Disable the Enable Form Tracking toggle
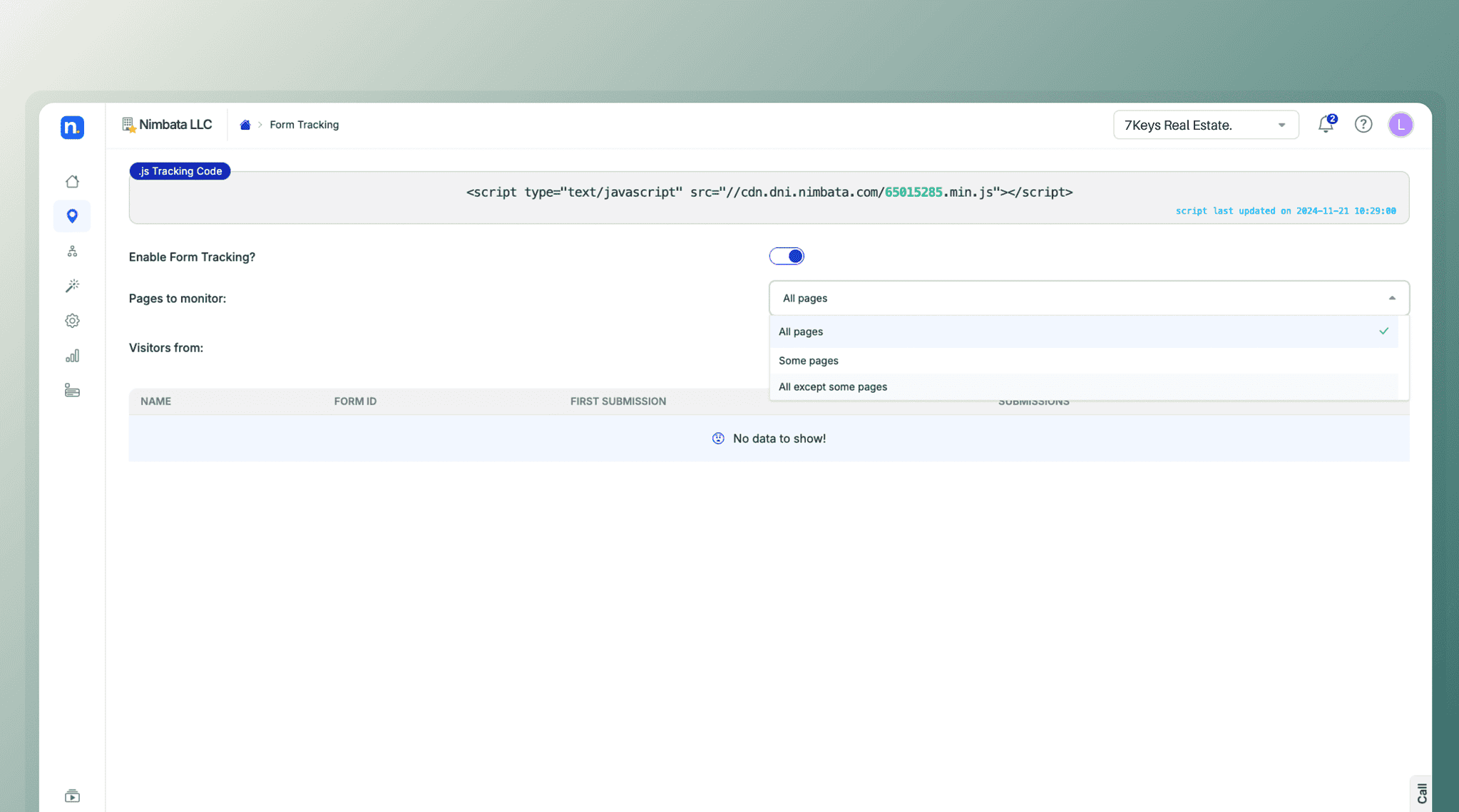The width and height of the screenshot is (1459, 812). click(786, 256)
